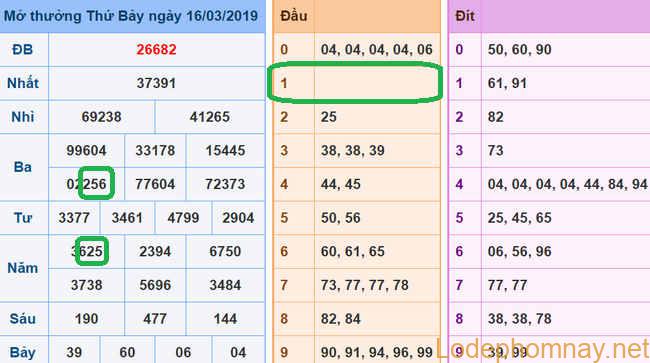Screen dimensions: 650x363
Task: Select the Nhất prize number 37391
Action: coord(156,83)
